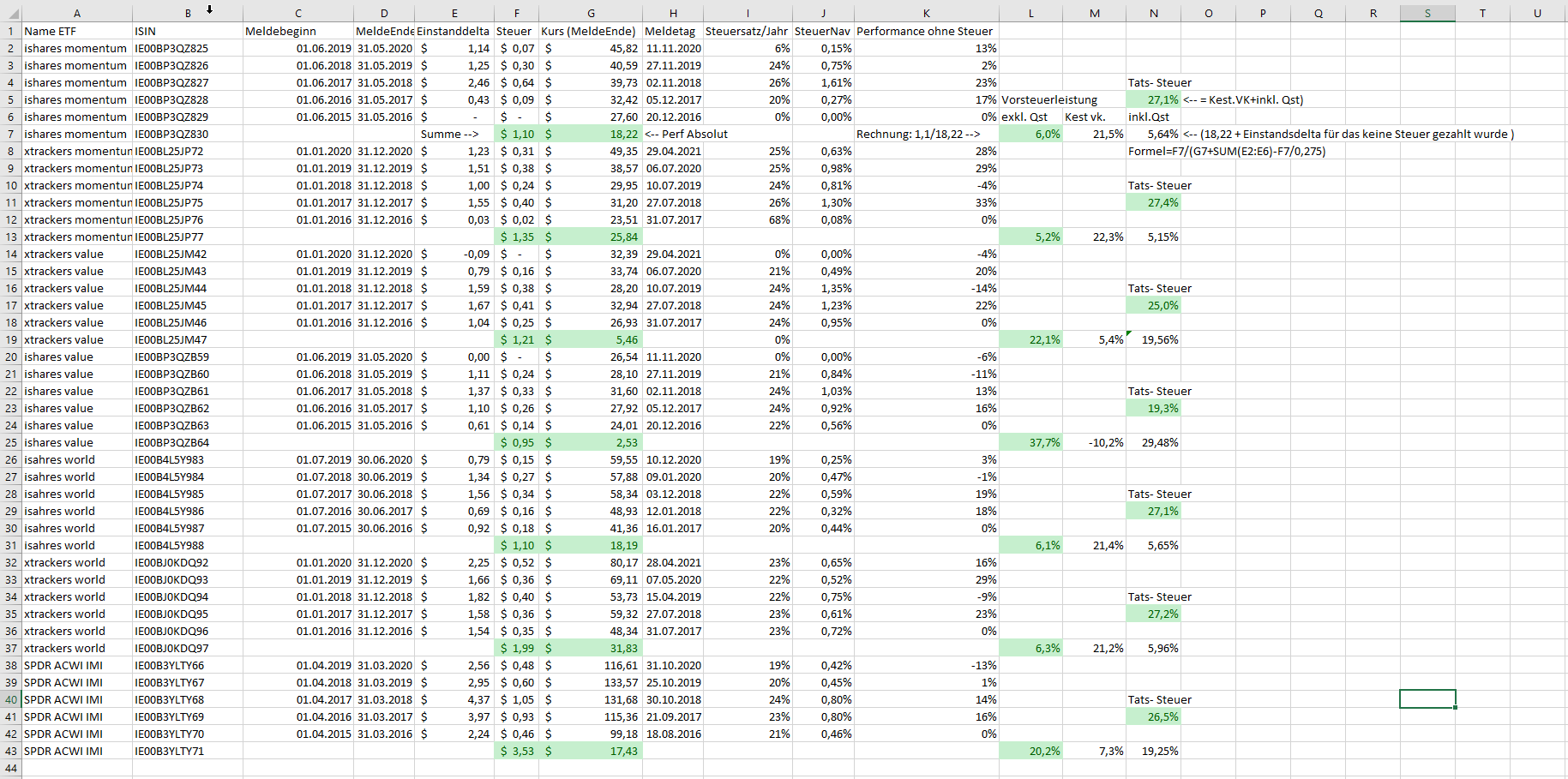Select the green 6,0% cell

1030,134
